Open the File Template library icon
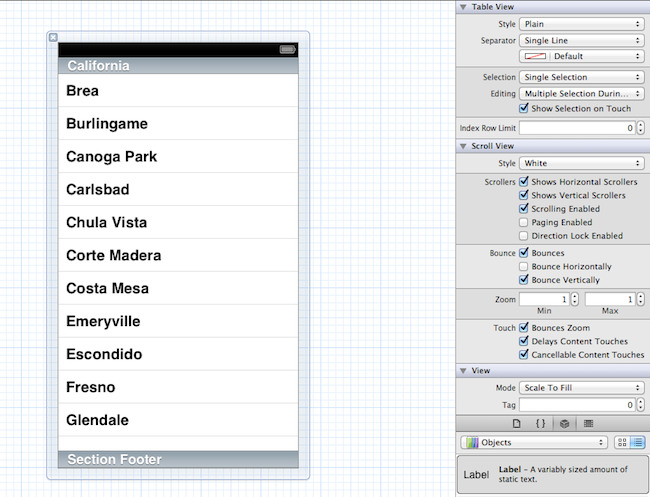Screen dimensions: 650x497 pos(516,424)
